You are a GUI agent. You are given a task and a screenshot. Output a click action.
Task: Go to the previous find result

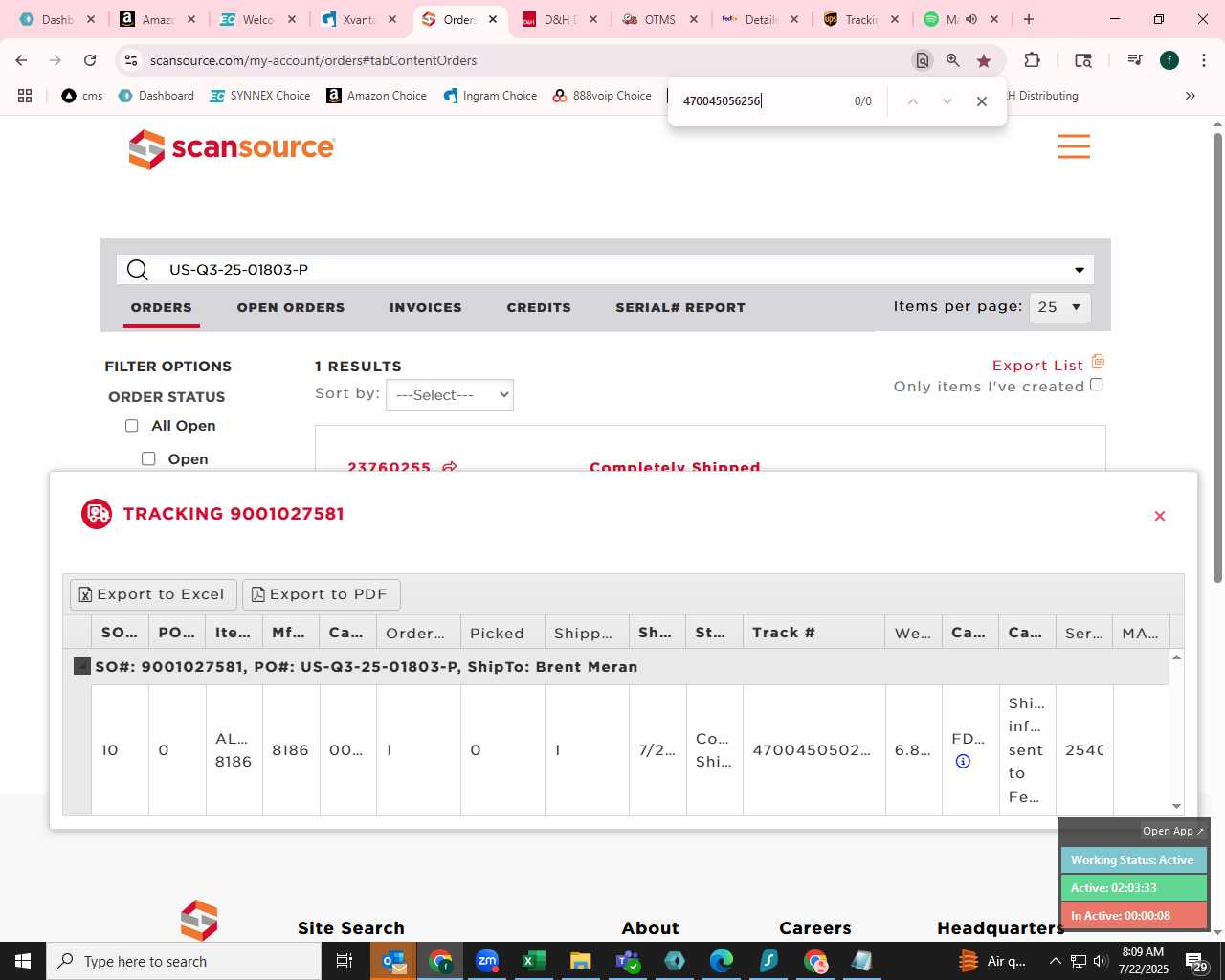click(912, 101)
